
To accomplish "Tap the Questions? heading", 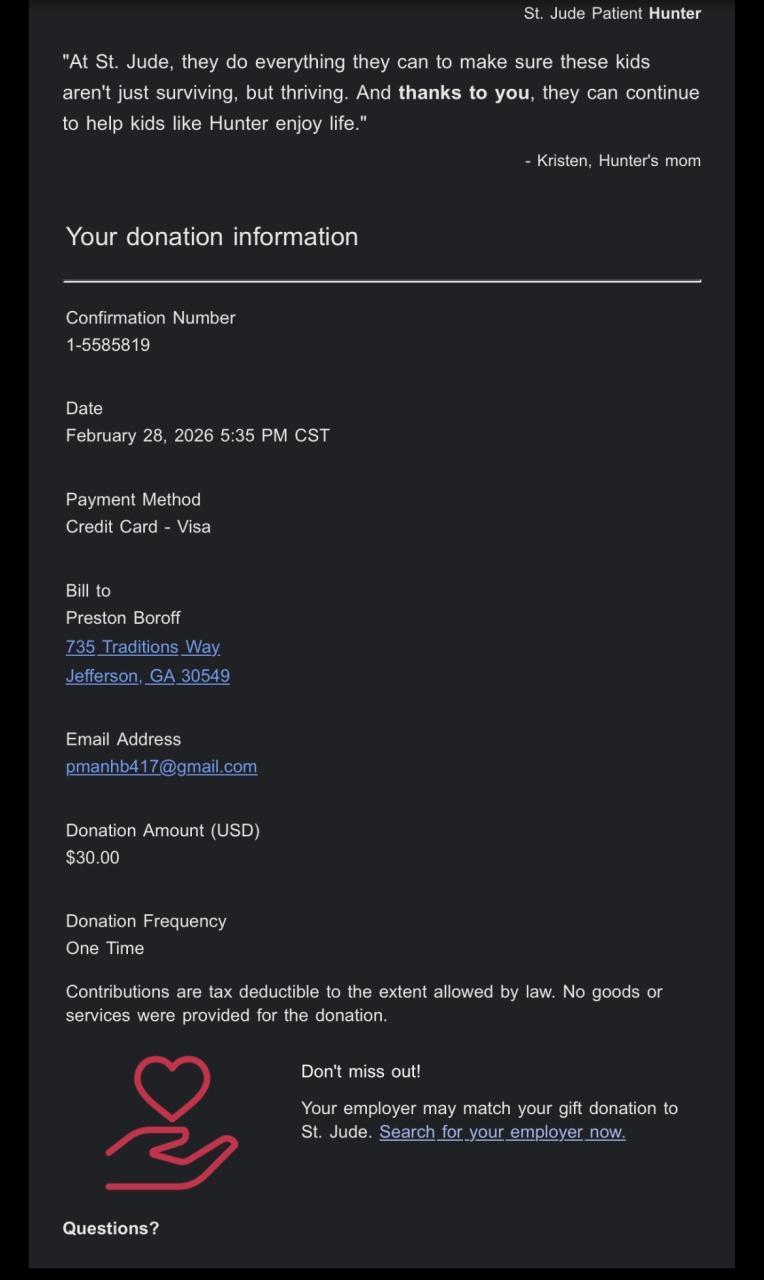I will click(111, 1228).
